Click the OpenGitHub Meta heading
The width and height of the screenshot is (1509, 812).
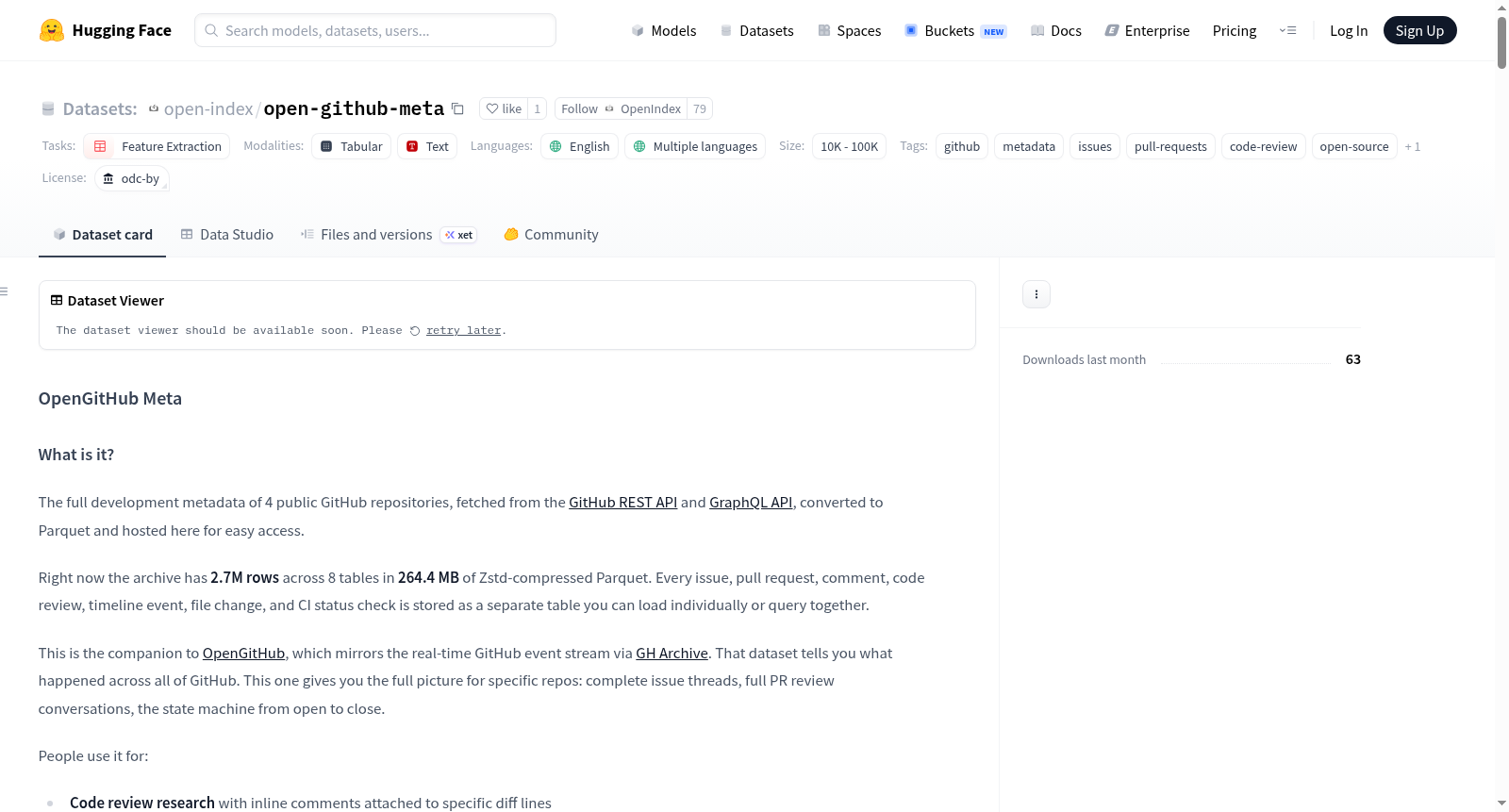click(x=110, y=399)
